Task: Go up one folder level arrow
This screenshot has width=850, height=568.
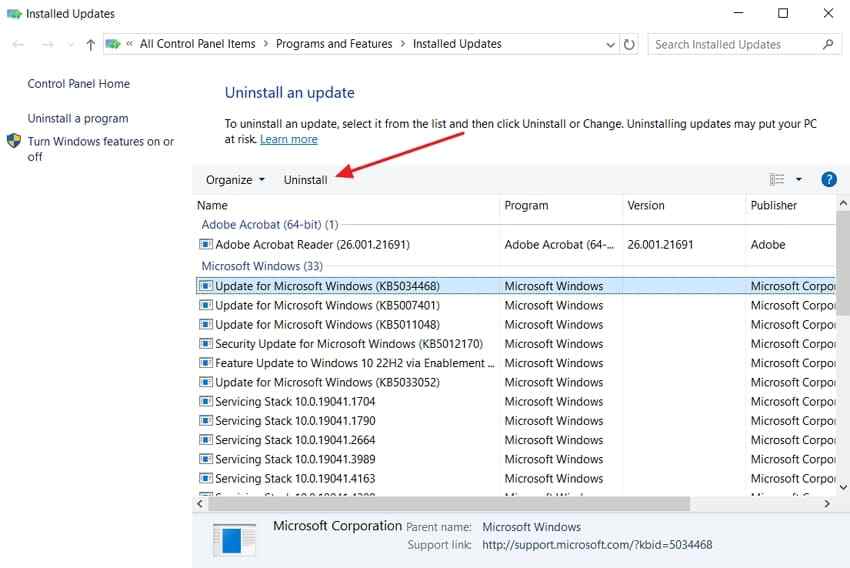Action: coord(91,44)
